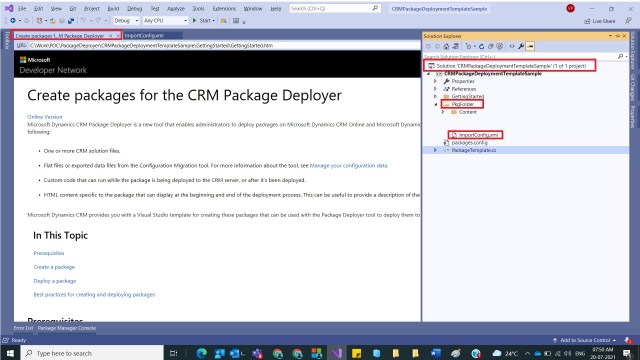Open the Package Manager Console tab
Image resolution: width=640 pixels, height=360 pixels.
(67, 328)
